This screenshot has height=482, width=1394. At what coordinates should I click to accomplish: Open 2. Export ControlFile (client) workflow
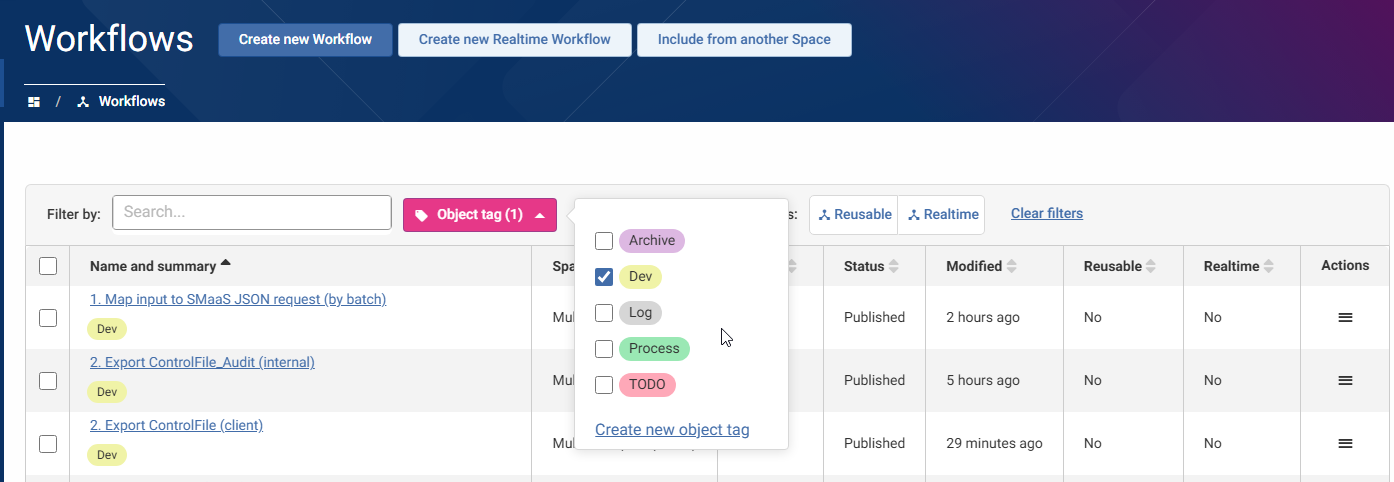pos(176,425)
